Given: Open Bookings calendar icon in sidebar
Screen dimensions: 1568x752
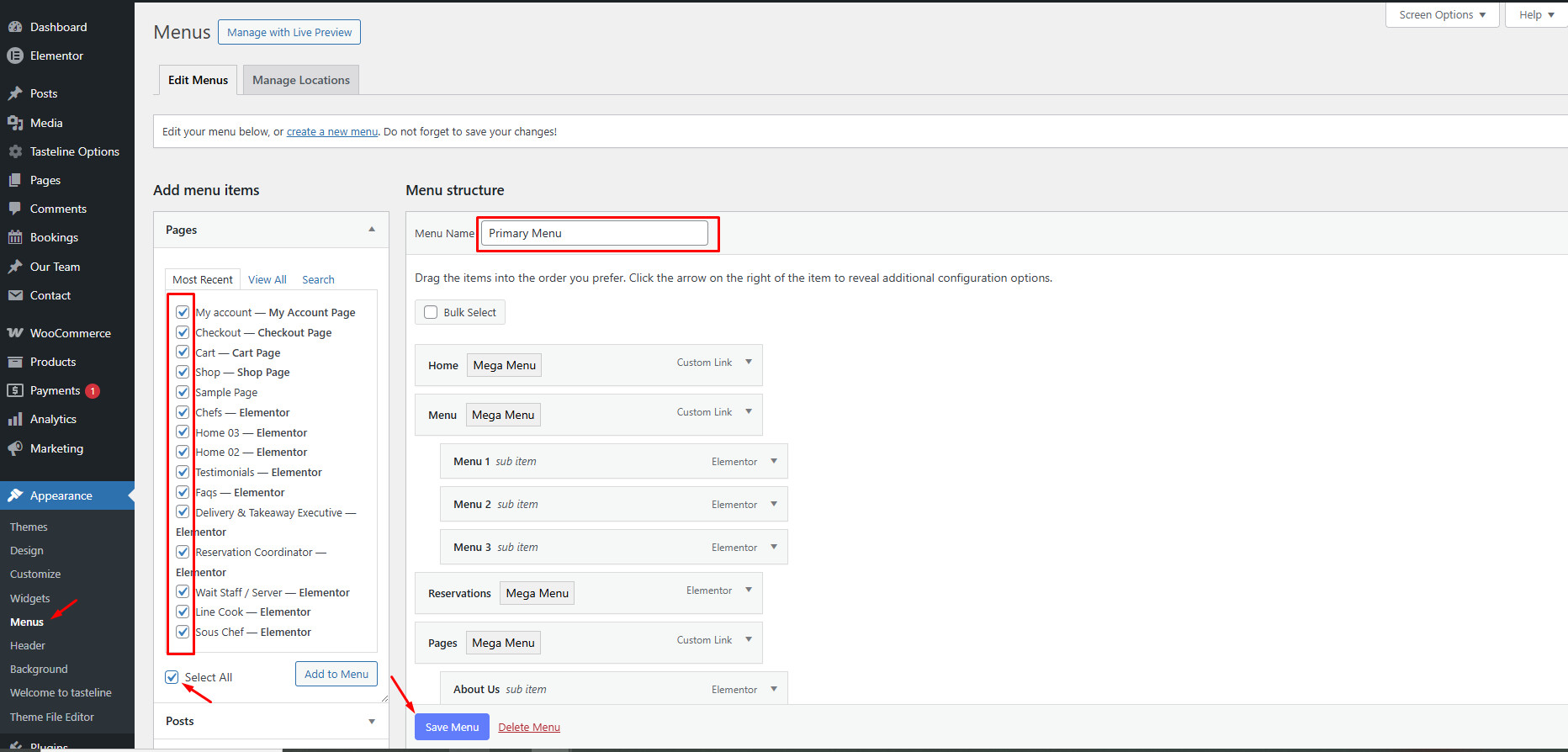Looking at the screenshot, I should point(15,237).
